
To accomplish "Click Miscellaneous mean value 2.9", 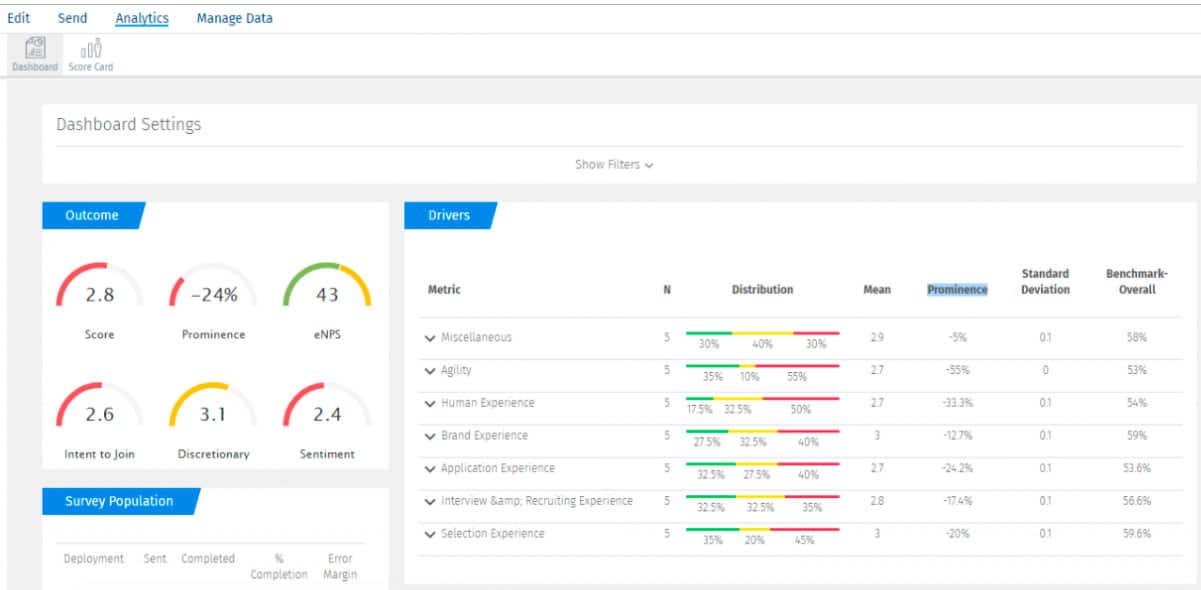I will click(877, 338).
